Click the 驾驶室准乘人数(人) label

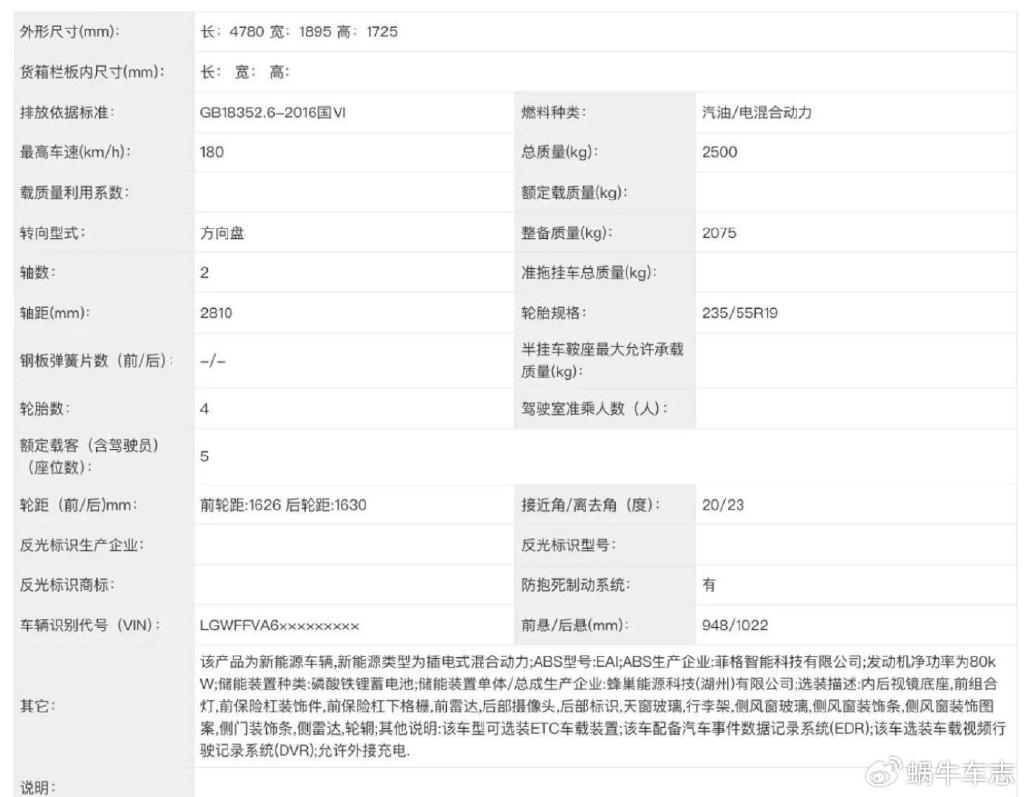(x=594, y=409)
